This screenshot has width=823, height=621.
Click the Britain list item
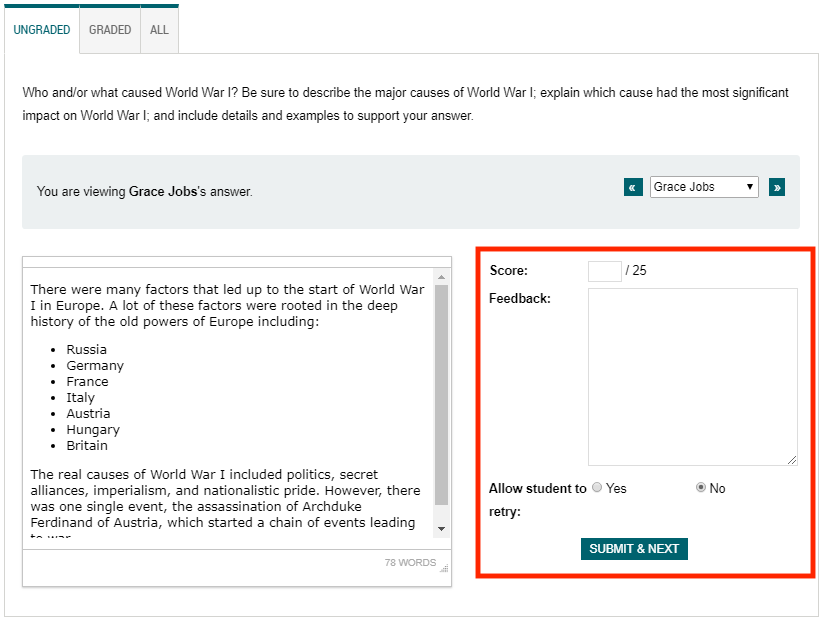(87, 446)
